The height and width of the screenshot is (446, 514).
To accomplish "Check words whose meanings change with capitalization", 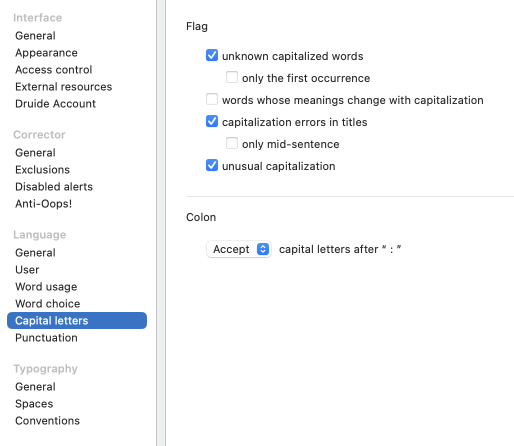I will [212, 99].
